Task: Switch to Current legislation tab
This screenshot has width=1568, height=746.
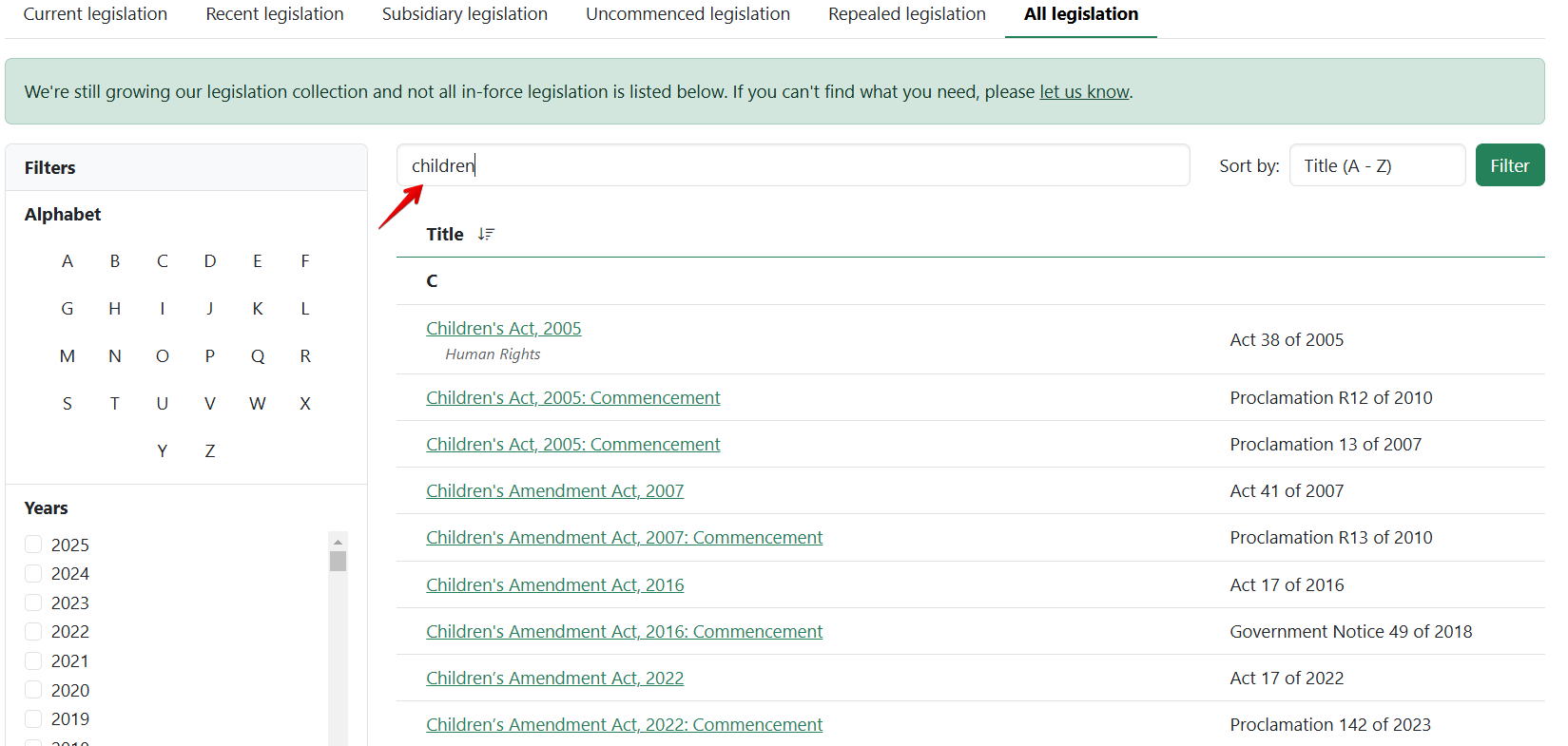Action: tap(95, 14)
